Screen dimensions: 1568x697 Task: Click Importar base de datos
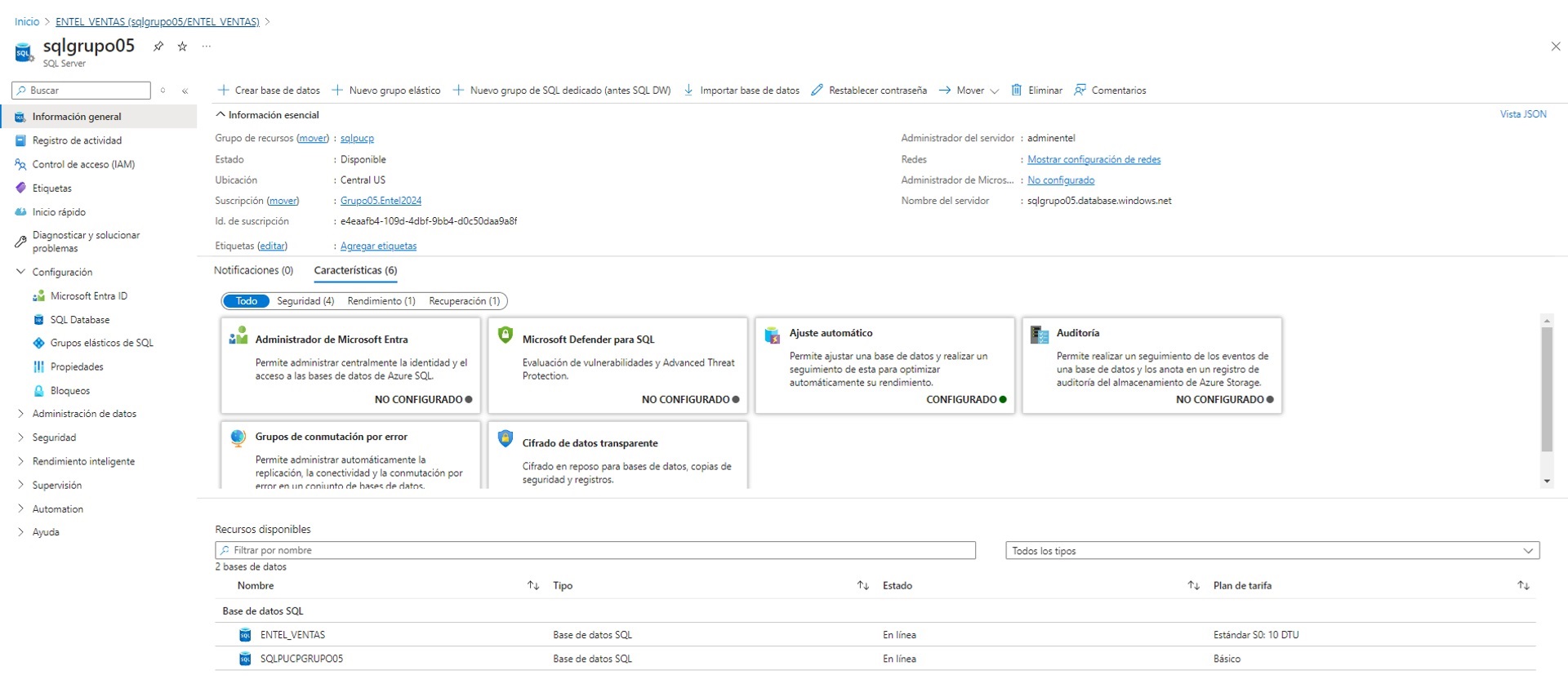[x=742, y=91]
